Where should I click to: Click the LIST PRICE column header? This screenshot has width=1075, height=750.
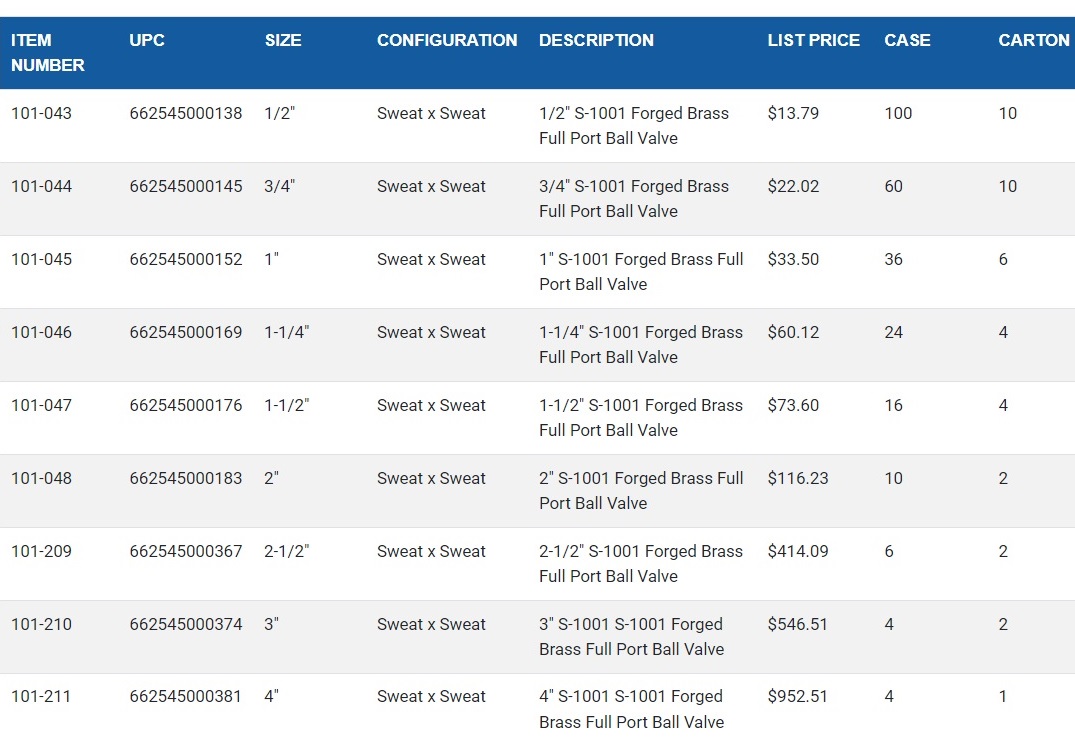(813, 41)
